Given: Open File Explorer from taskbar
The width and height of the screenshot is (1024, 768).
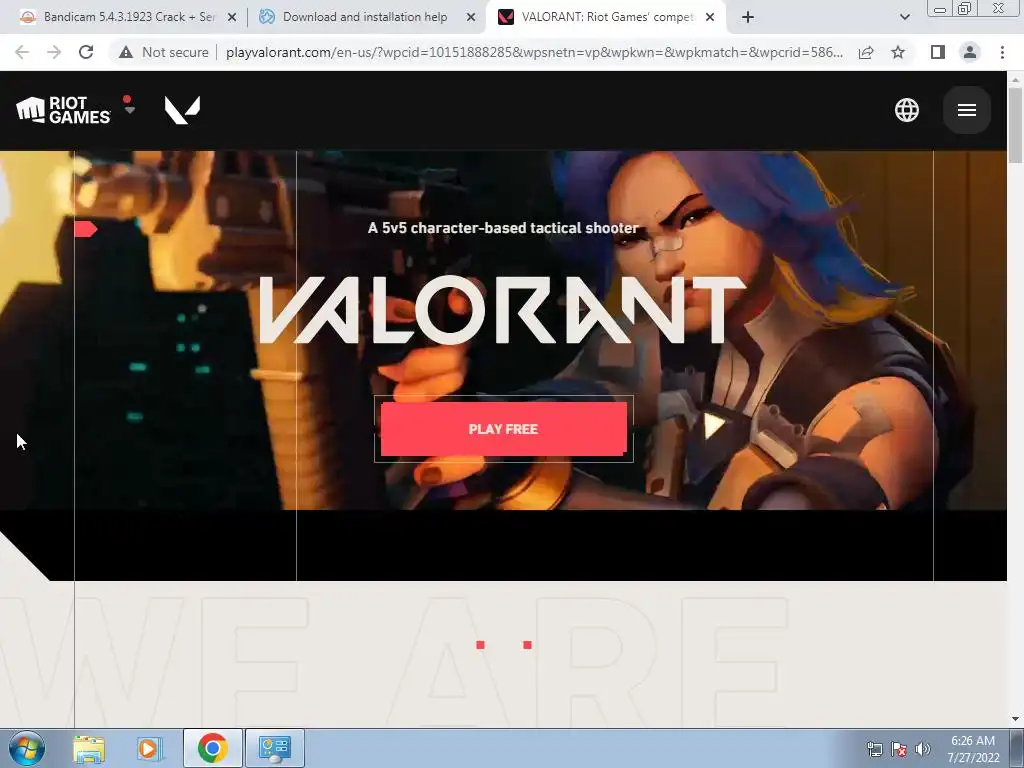Looking at the screenshot, I should 89,748.
